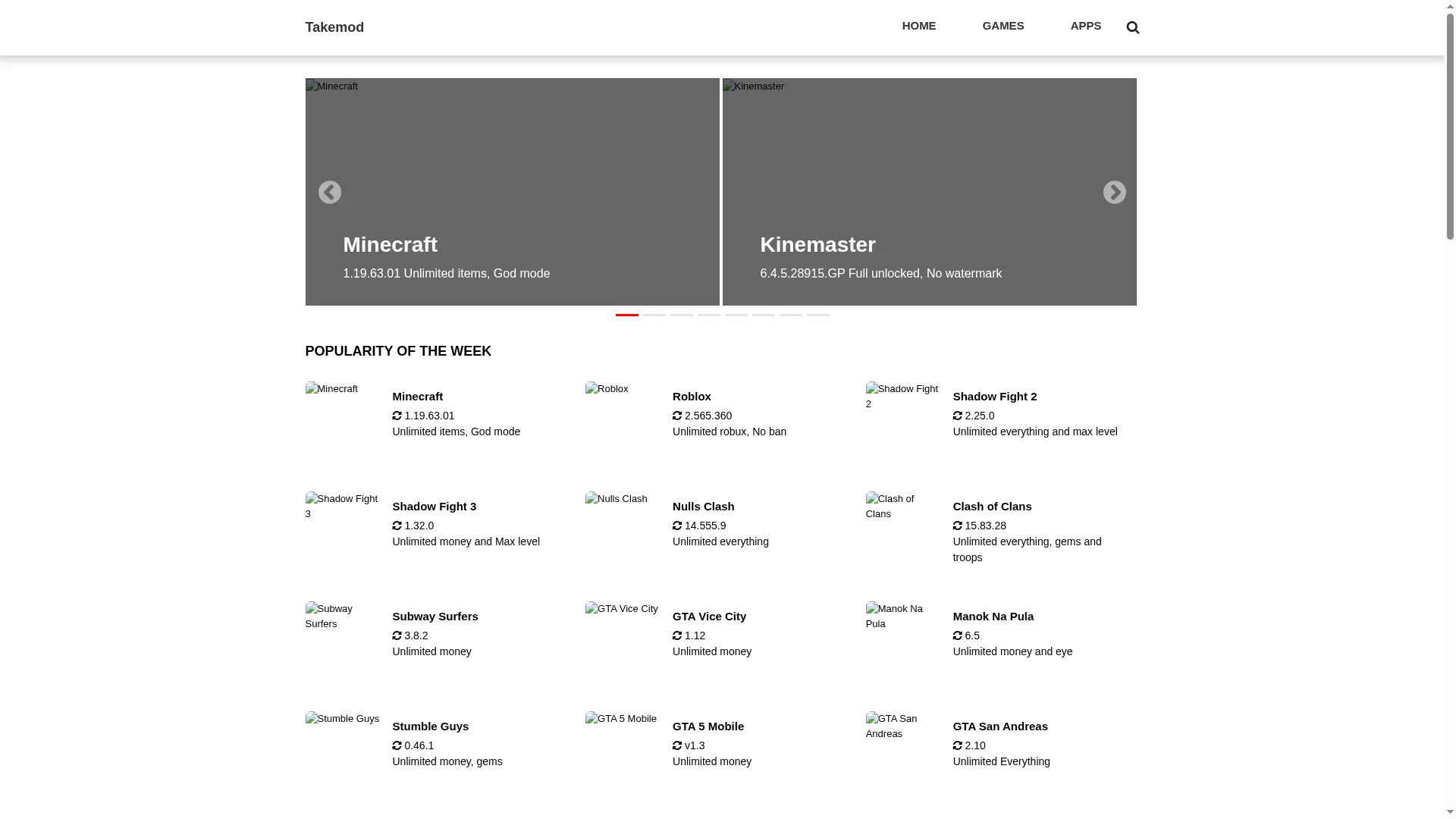Click "Unlimited money and Max level" description
The width and height of the screenshot is (1456, 819).
pyautogui.click(x=466, y=541)
